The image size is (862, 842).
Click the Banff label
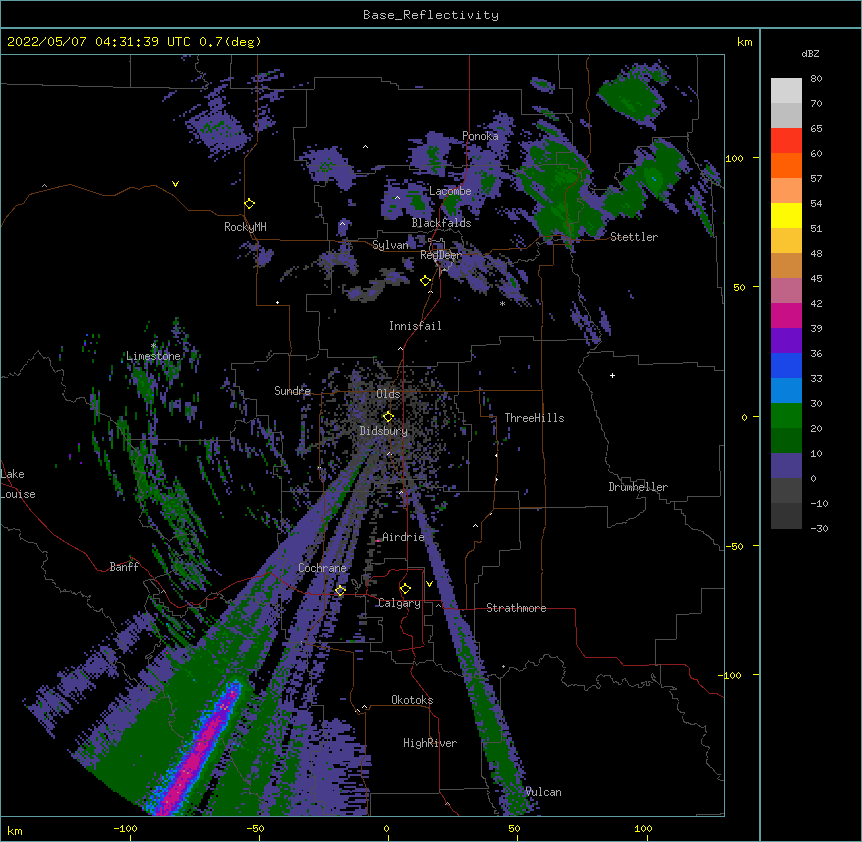(124, 567)
